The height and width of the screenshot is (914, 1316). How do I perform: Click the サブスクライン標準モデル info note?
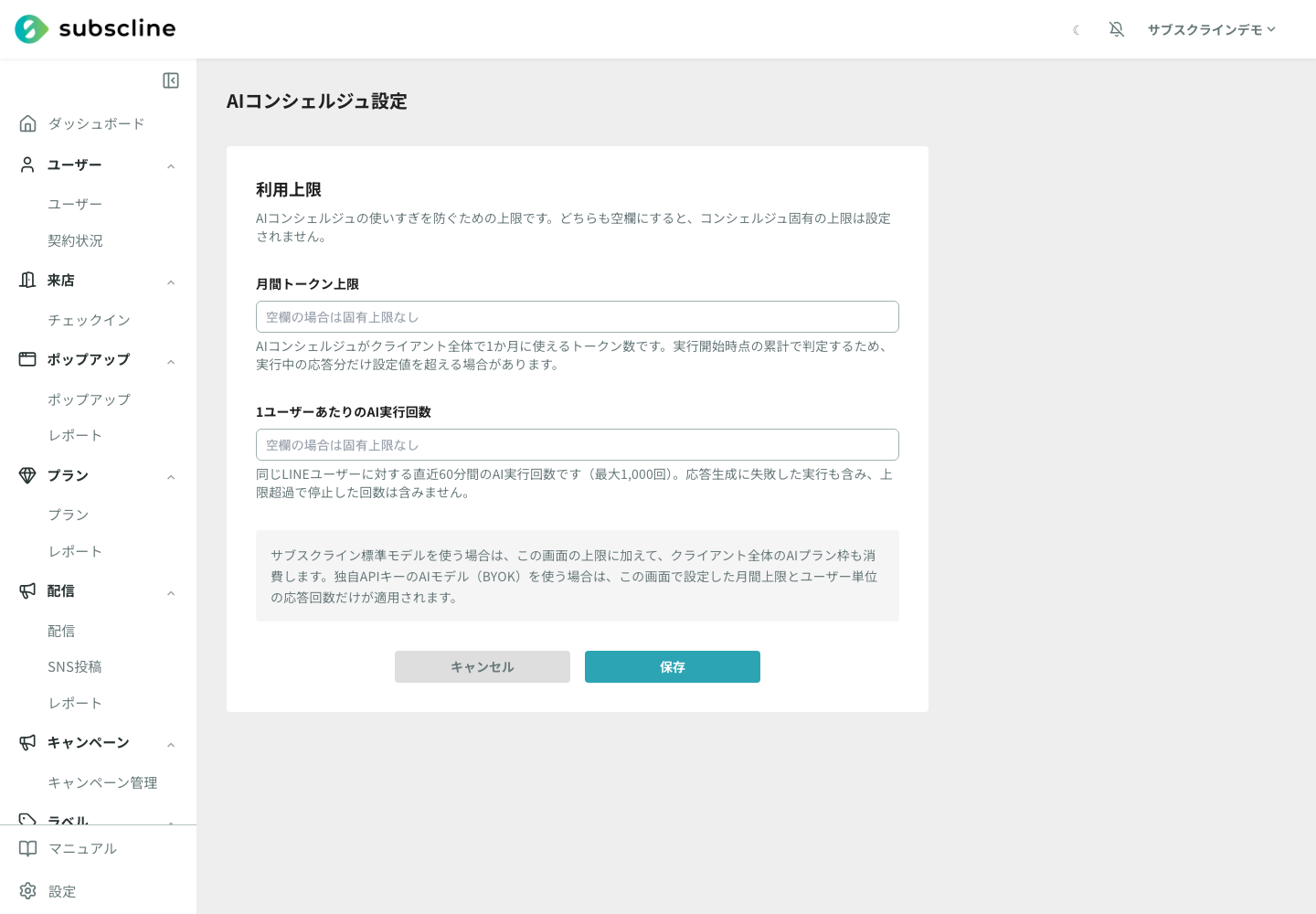pos(578,576)
